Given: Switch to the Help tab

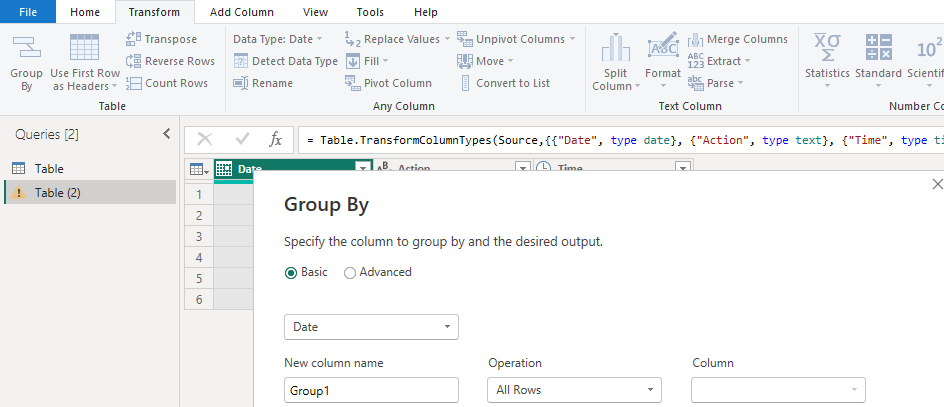Looking at the screenshot, I should (426, 11).
